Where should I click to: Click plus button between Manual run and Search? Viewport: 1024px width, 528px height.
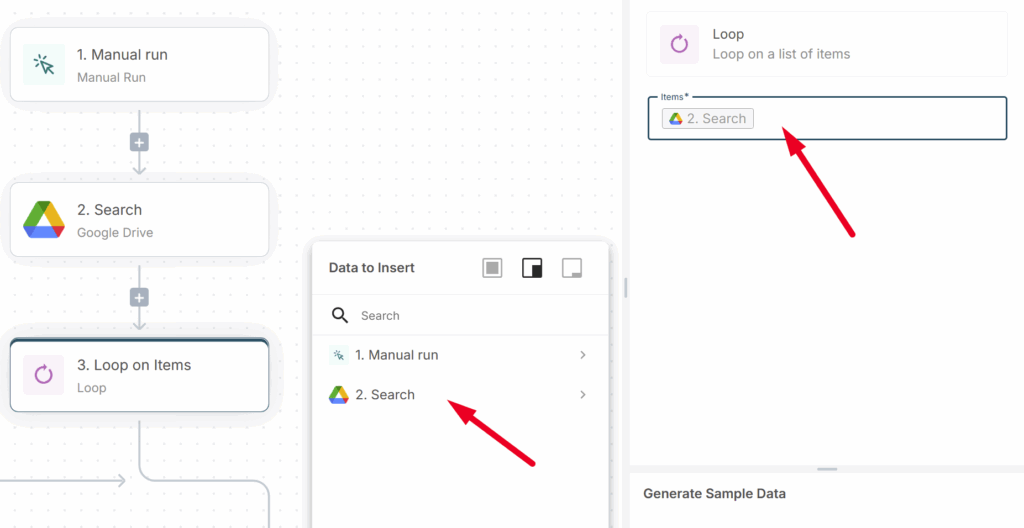click(139, 142)
